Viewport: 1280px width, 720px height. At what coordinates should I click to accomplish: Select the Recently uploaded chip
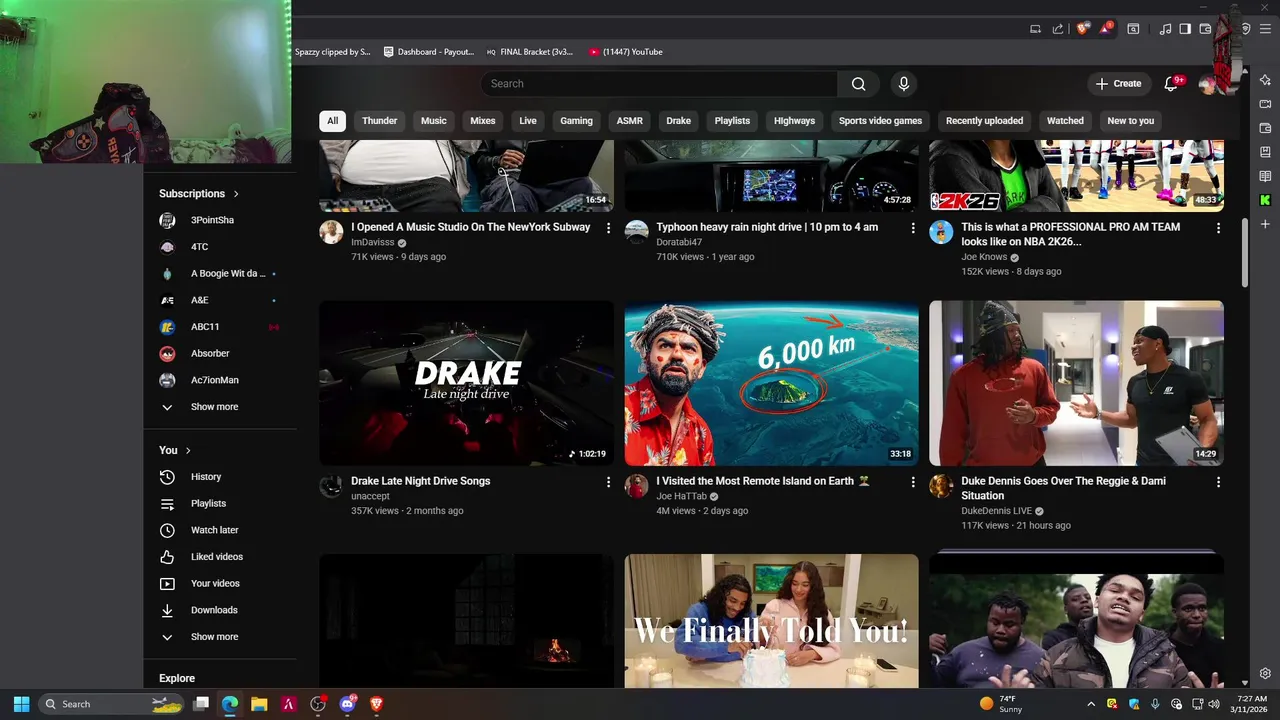[x=984, y=121]
